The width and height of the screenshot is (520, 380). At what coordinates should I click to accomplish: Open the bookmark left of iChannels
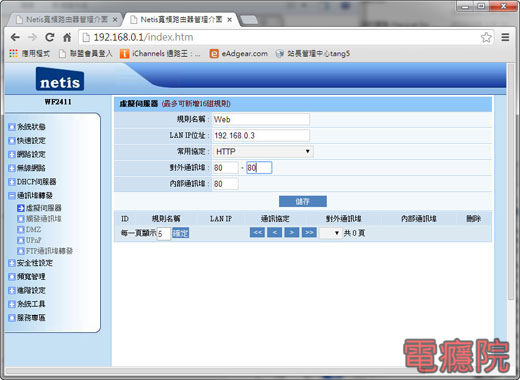(86, 53)
